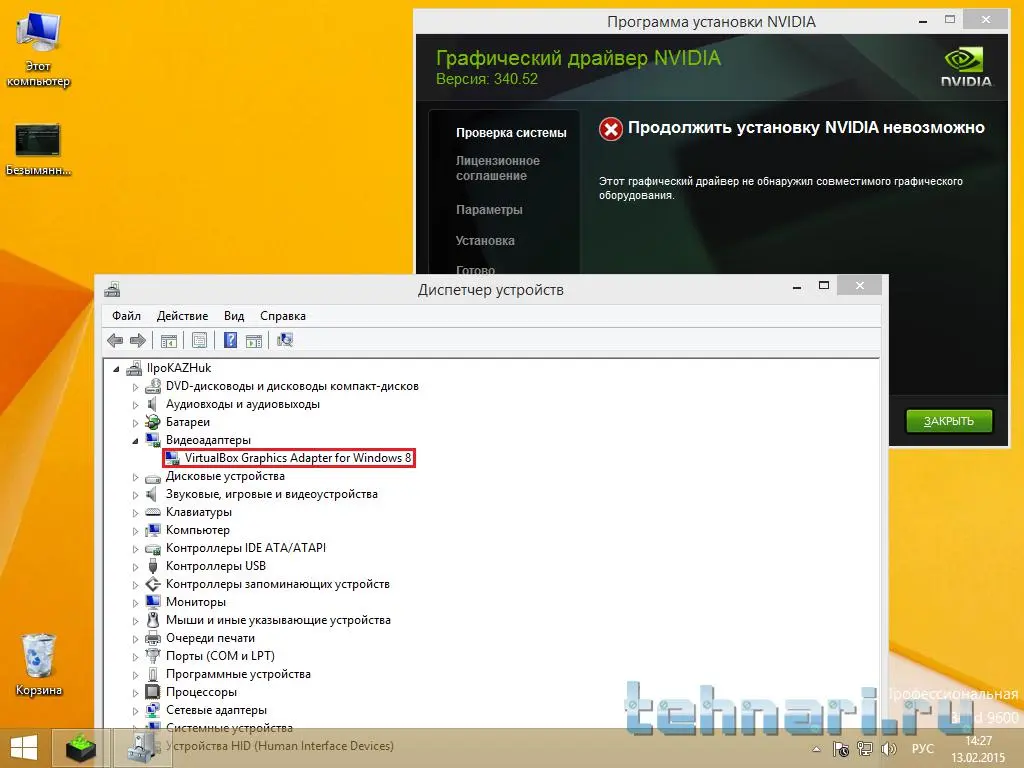
Task: Click the Device Manager taskbar button
Action: pos(142,748)
